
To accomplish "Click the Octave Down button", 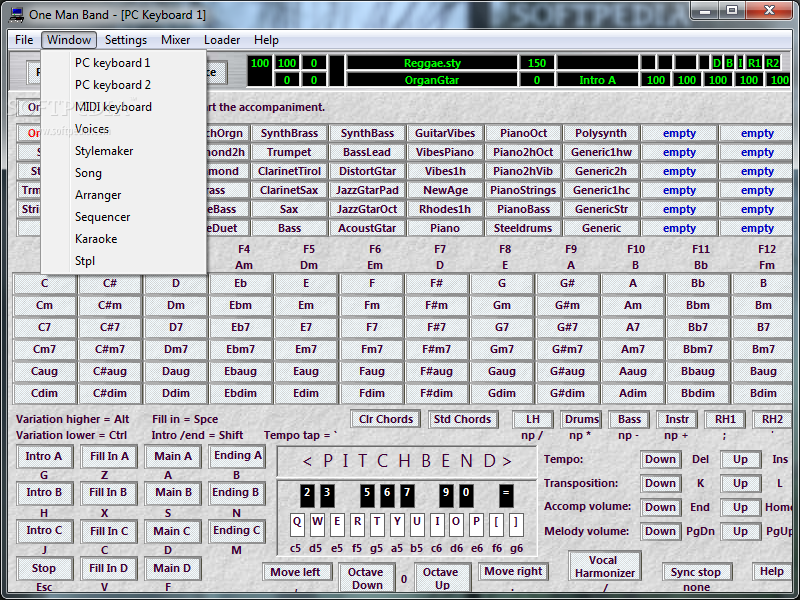I will click(366, 579).
